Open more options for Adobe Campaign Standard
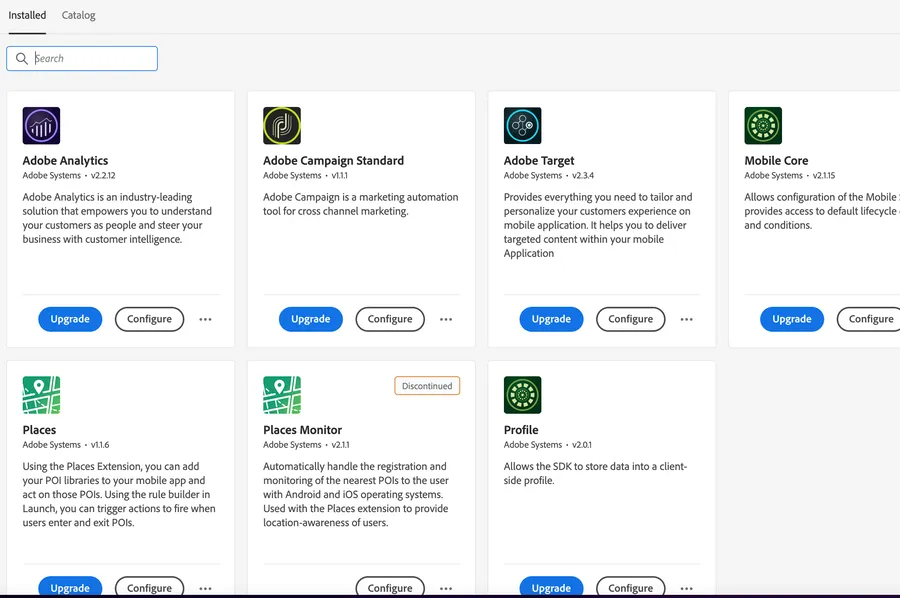The height and width of the screenshot is (598, 900). 446,319
